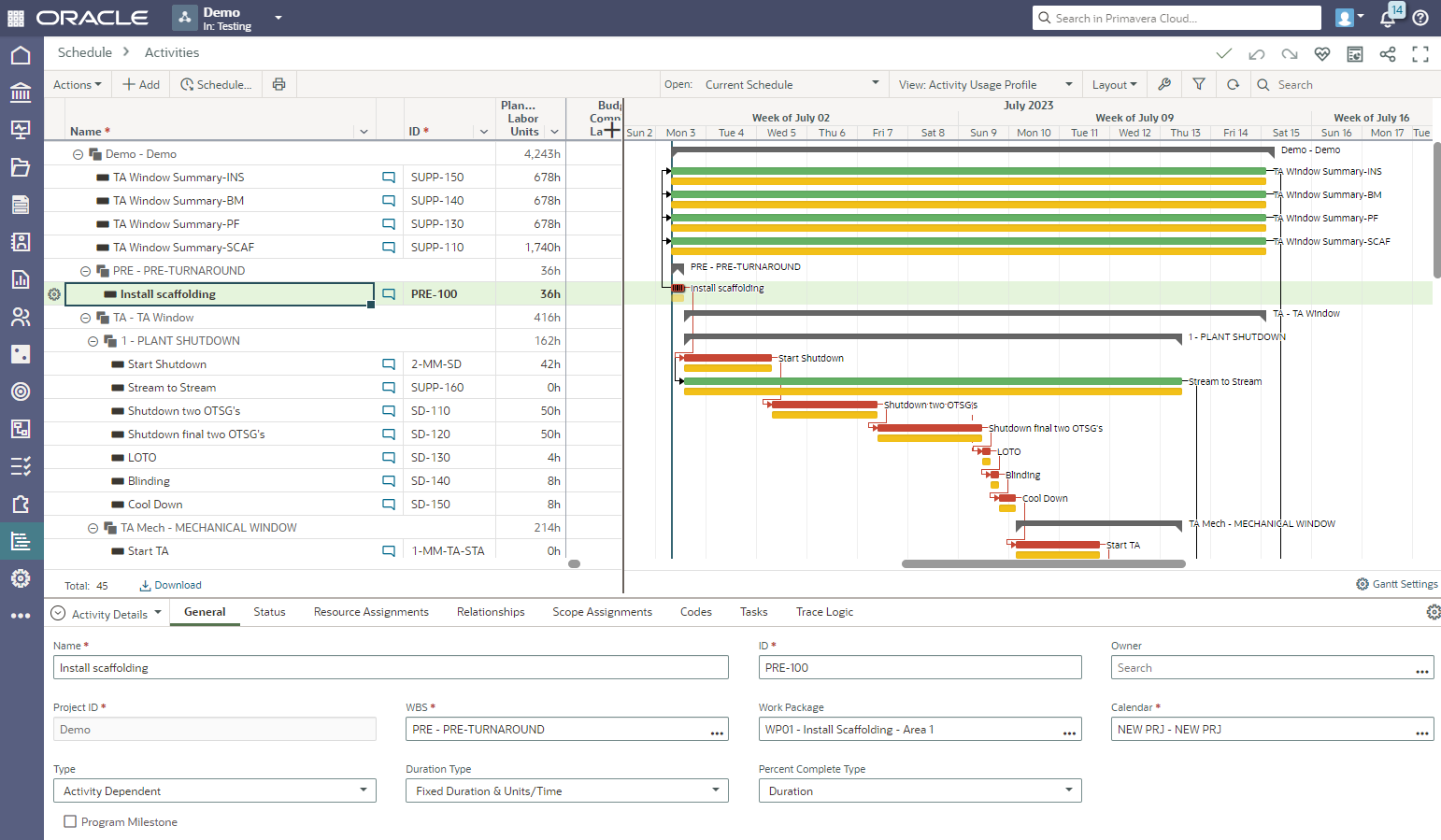Download the activity list
Image resolution: width=1441 pixels, height=840 pixels.
pyautogui.click(x=170, y=585)
